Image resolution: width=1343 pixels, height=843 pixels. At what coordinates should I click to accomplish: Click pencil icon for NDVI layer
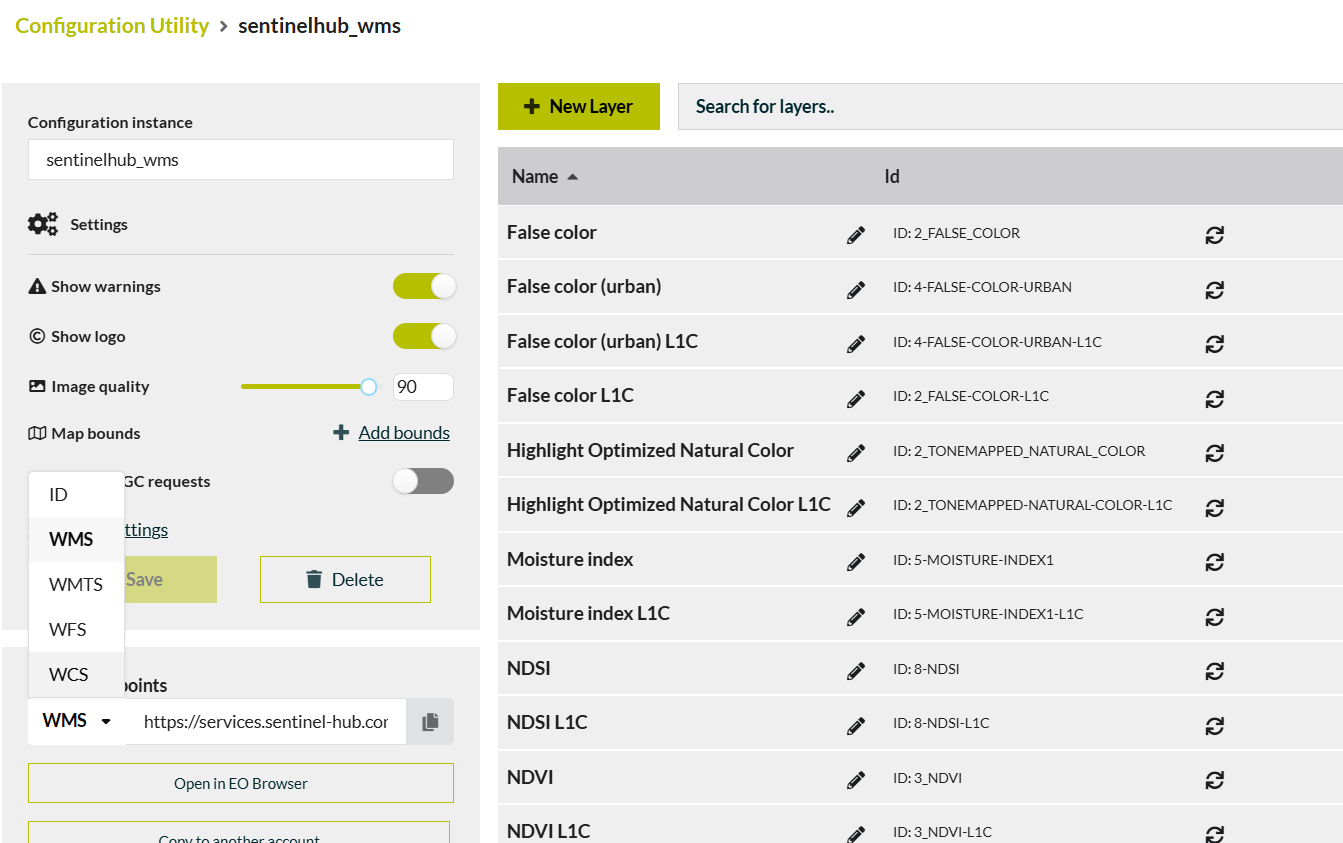pyautogui.click(x=856, y=780)
